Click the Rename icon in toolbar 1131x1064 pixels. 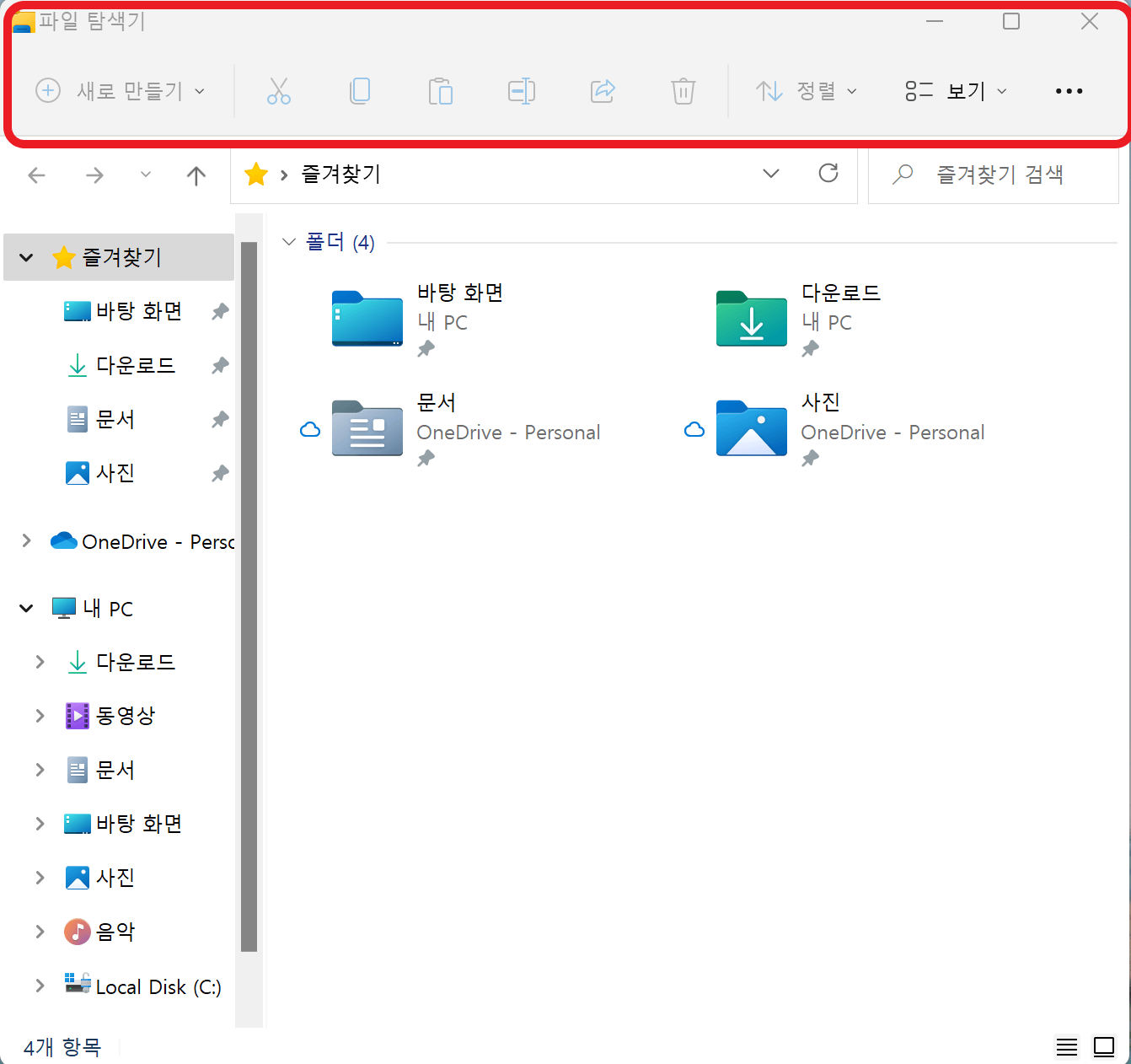point(522,91)
